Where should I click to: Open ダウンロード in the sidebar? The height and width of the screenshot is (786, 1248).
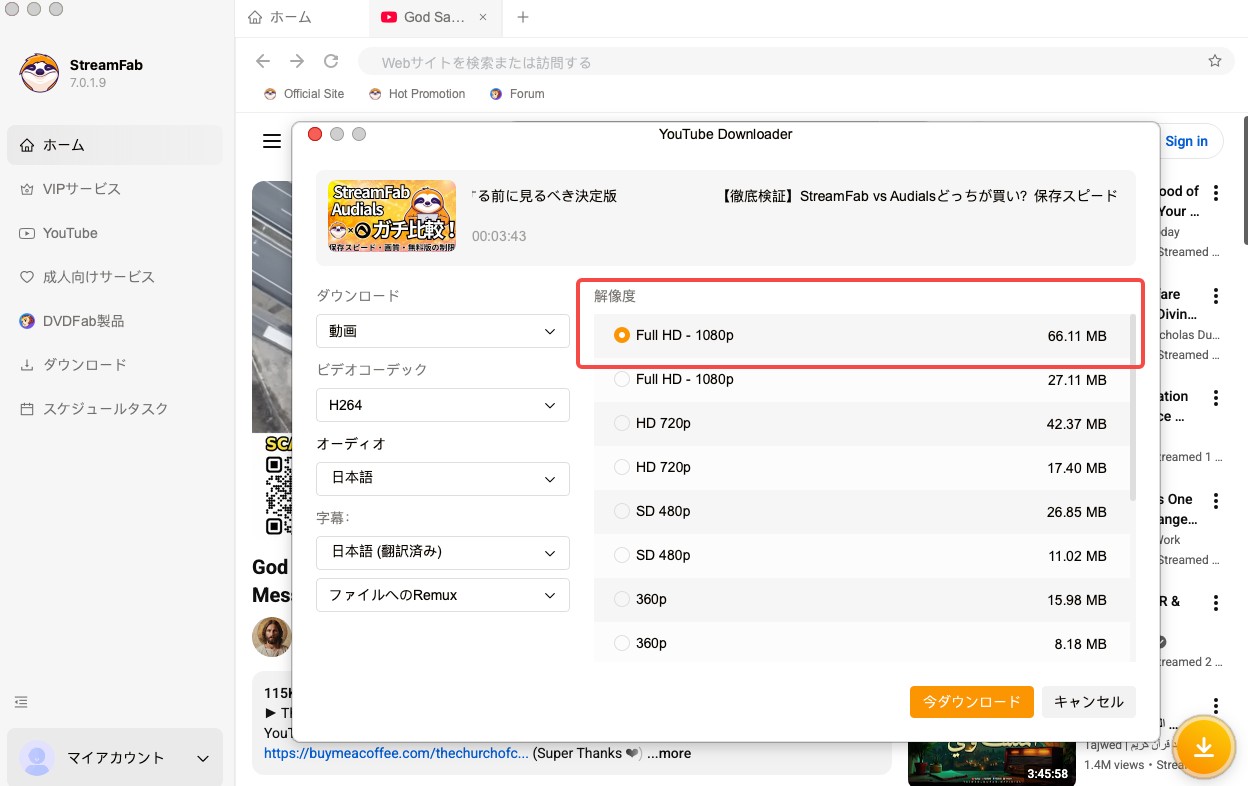tap(115, 365)
